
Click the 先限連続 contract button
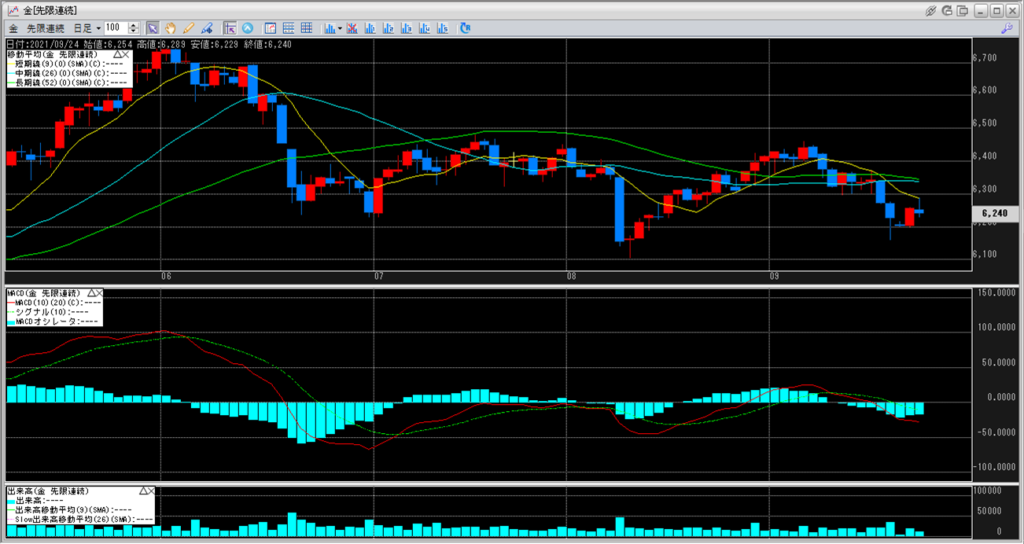pos(45,28)
